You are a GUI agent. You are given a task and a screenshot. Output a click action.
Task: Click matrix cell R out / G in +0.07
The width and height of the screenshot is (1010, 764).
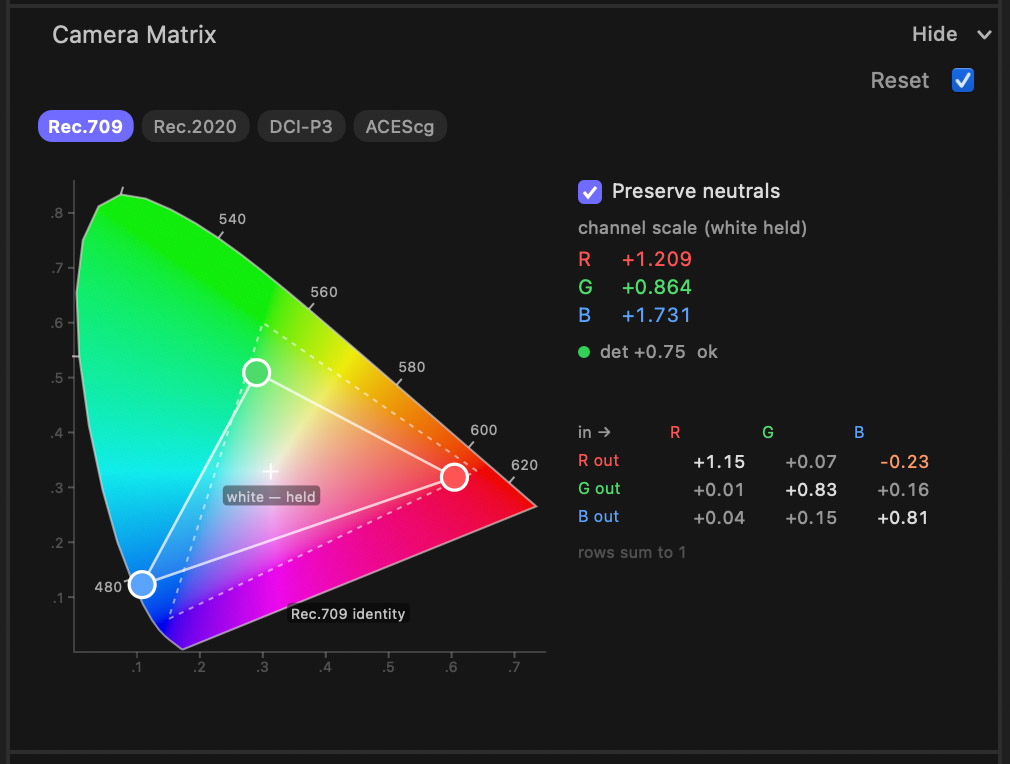click(x=811, y=462)
